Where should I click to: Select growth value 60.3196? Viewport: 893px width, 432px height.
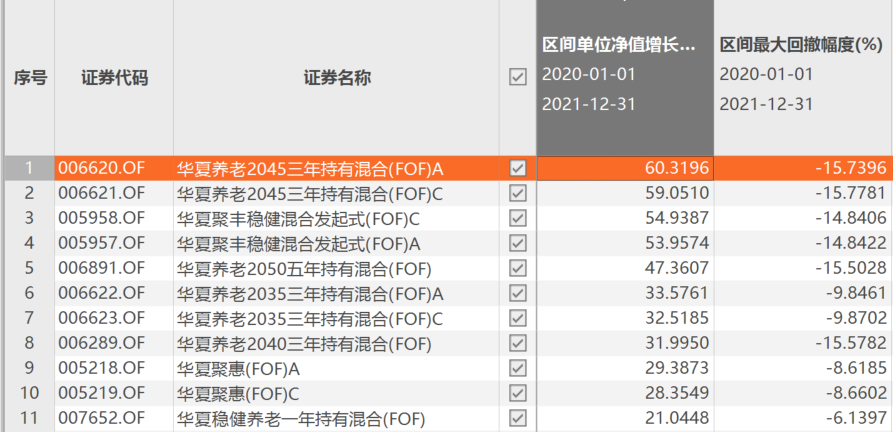677,168
